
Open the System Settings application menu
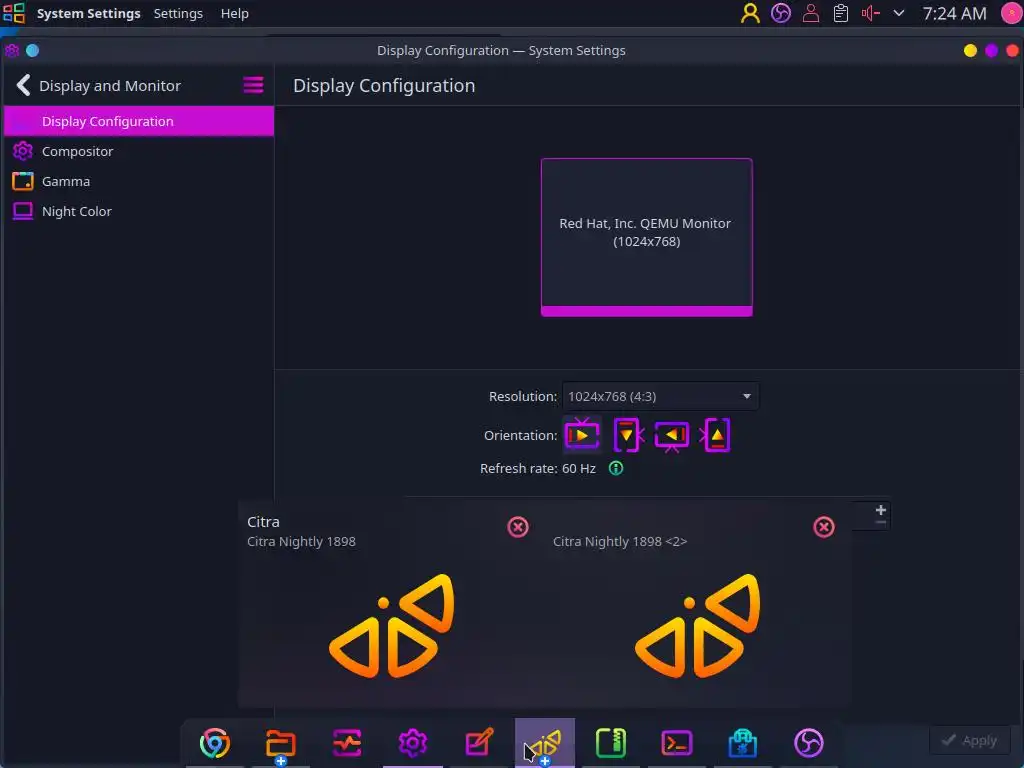coord(89,14)
